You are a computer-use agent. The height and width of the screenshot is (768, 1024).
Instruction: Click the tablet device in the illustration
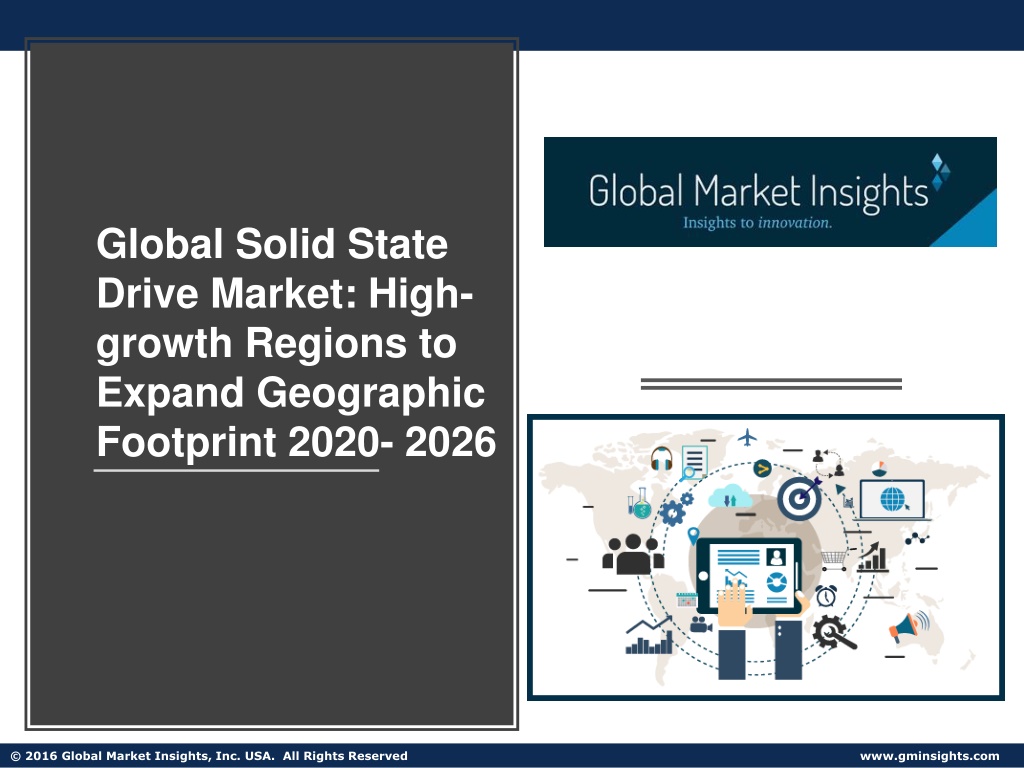pyautogui.click(x=750, y=576)
